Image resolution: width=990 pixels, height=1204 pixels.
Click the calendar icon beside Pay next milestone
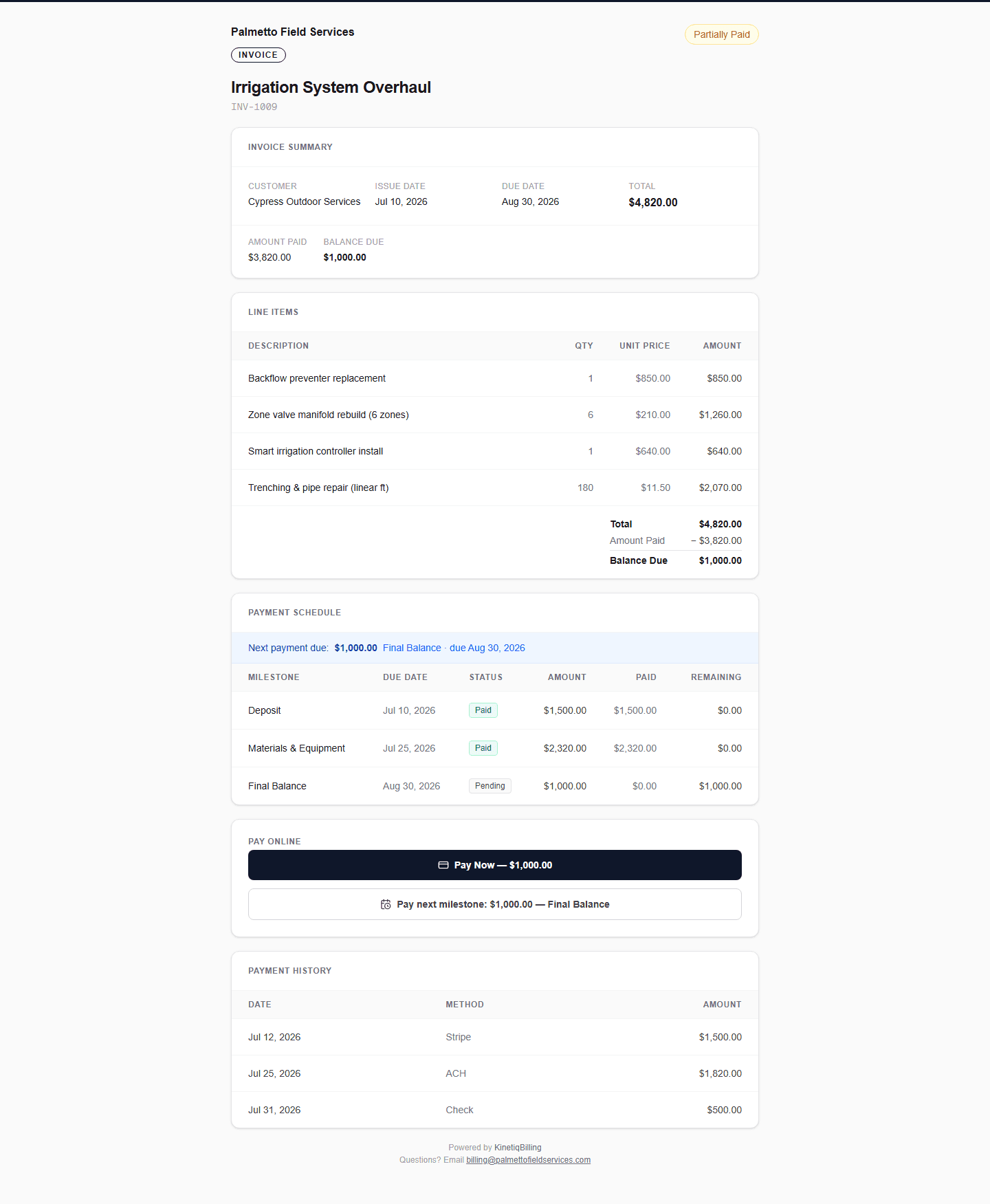pos(386,904)
